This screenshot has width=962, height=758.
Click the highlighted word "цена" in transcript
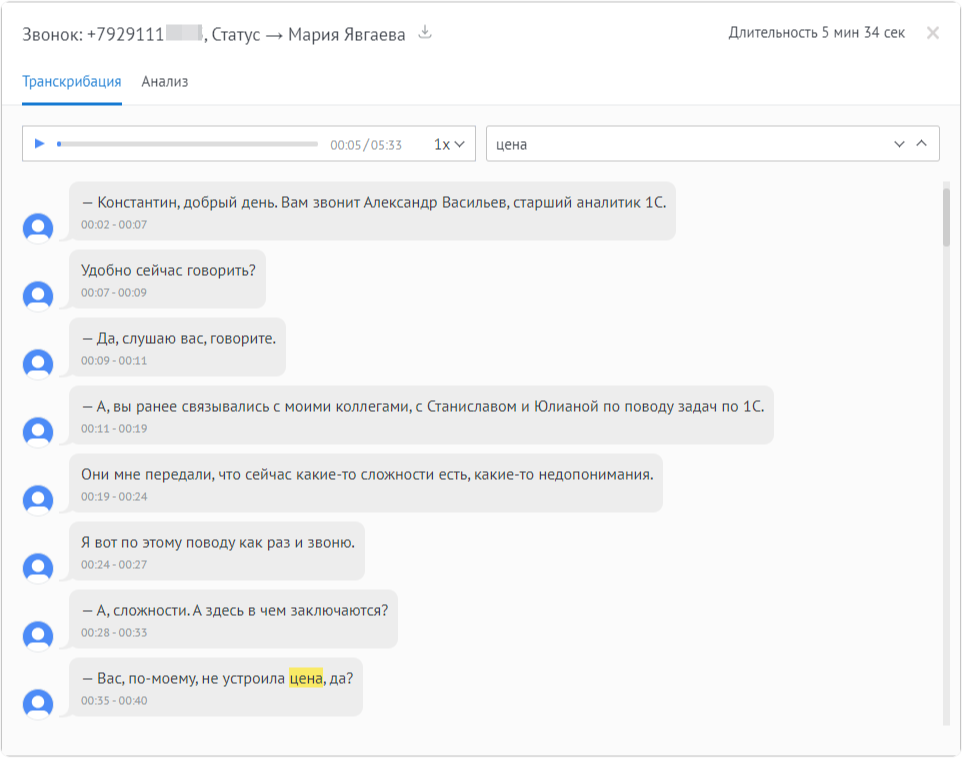click(306, 679)
